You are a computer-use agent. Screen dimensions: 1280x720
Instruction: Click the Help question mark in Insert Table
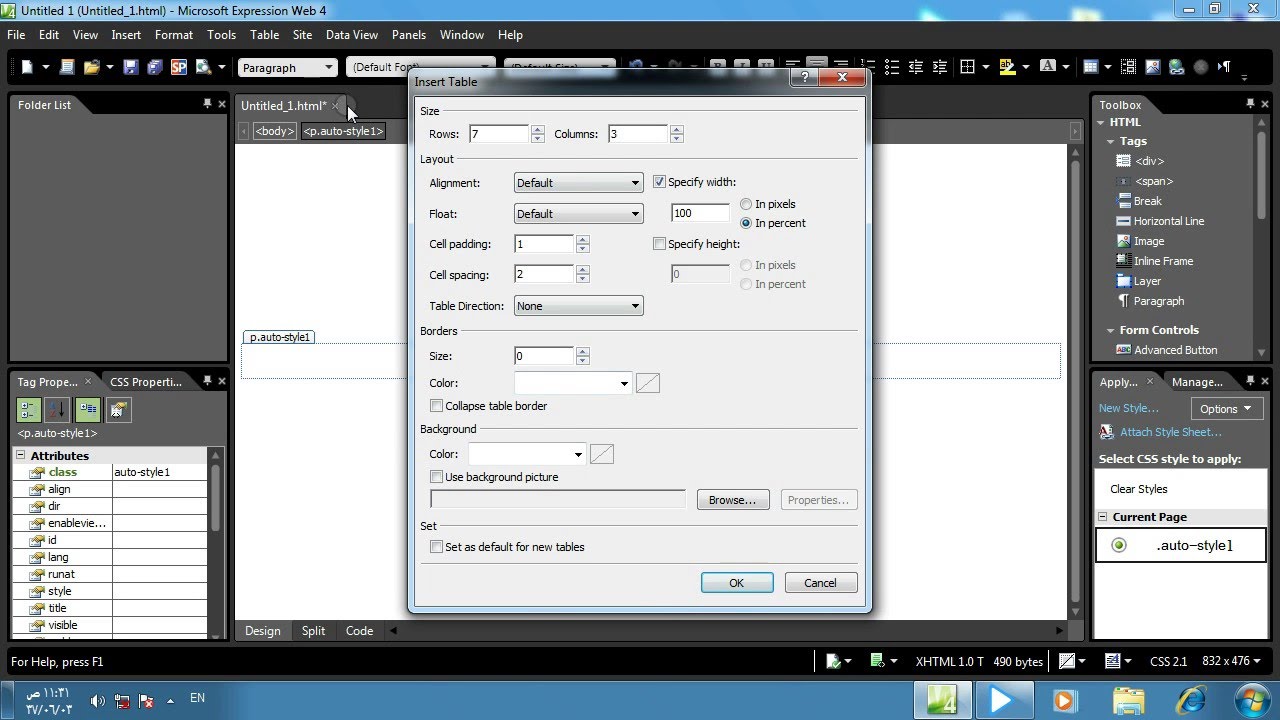(805, 78)
